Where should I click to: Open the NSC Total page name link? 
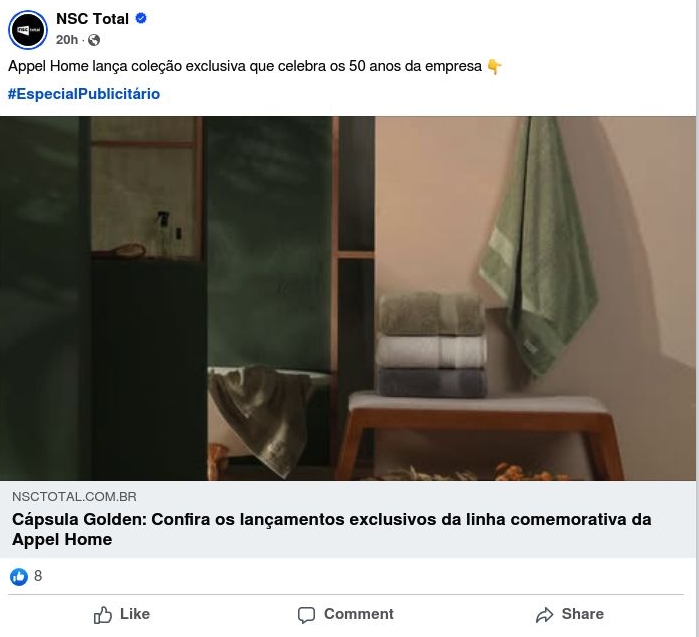point(92,19)
